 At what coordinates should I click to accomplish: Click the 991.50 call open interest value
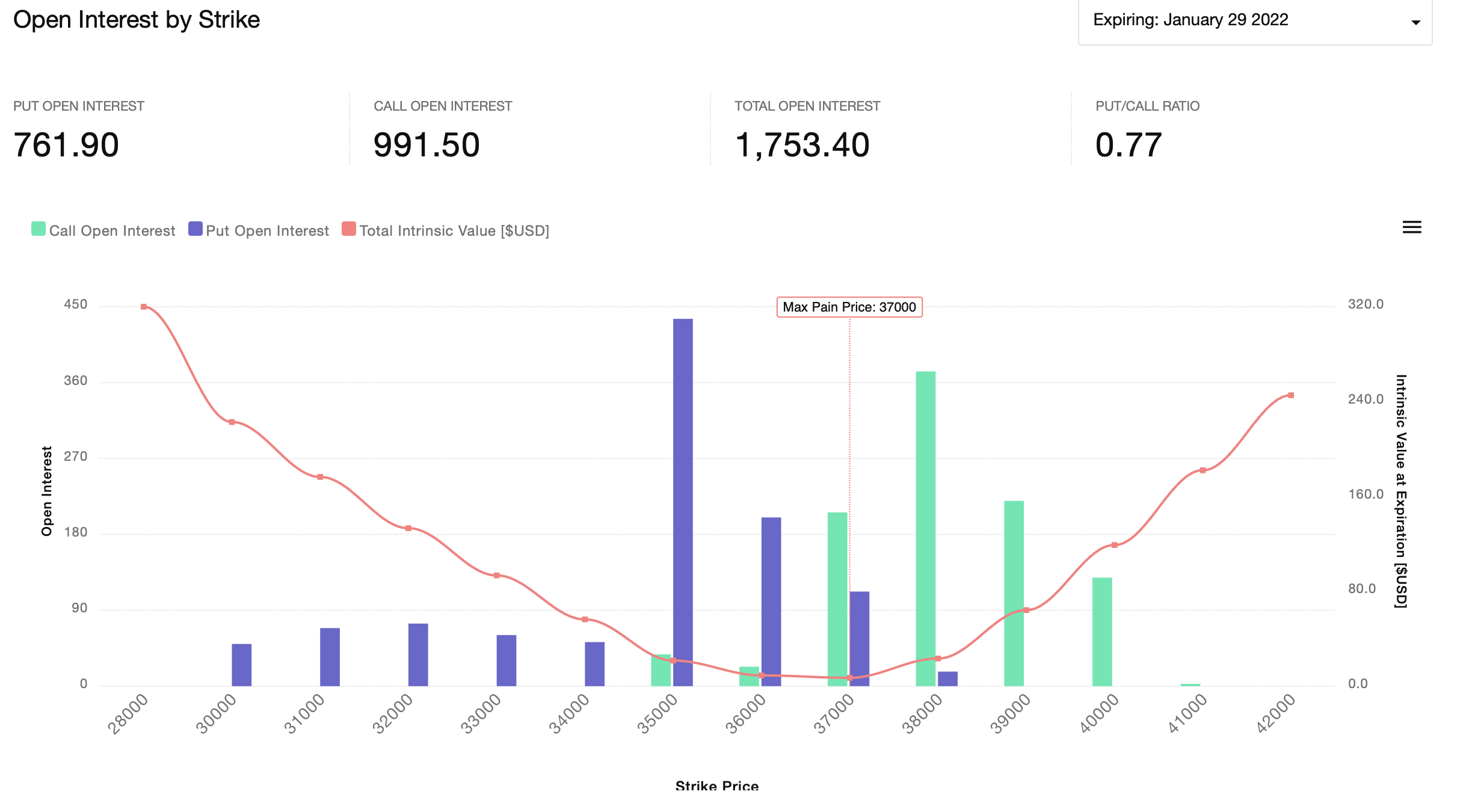point(426,145)
